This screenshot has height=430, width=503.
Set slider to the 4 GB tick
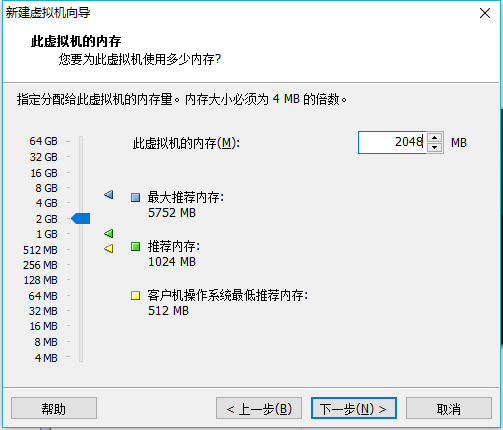coord(81,203)
